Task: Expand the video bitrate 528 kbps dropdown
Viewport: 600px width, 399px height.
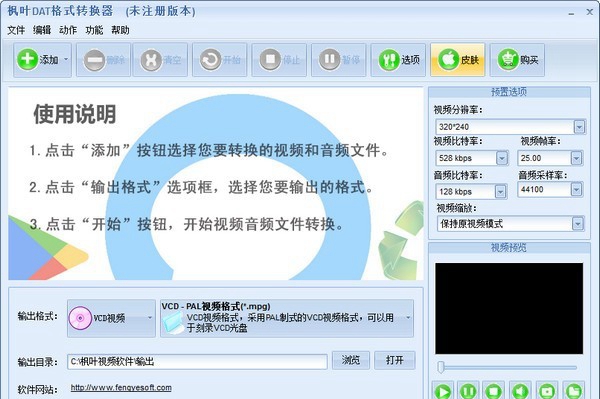Action: click(x=502, y=158)
